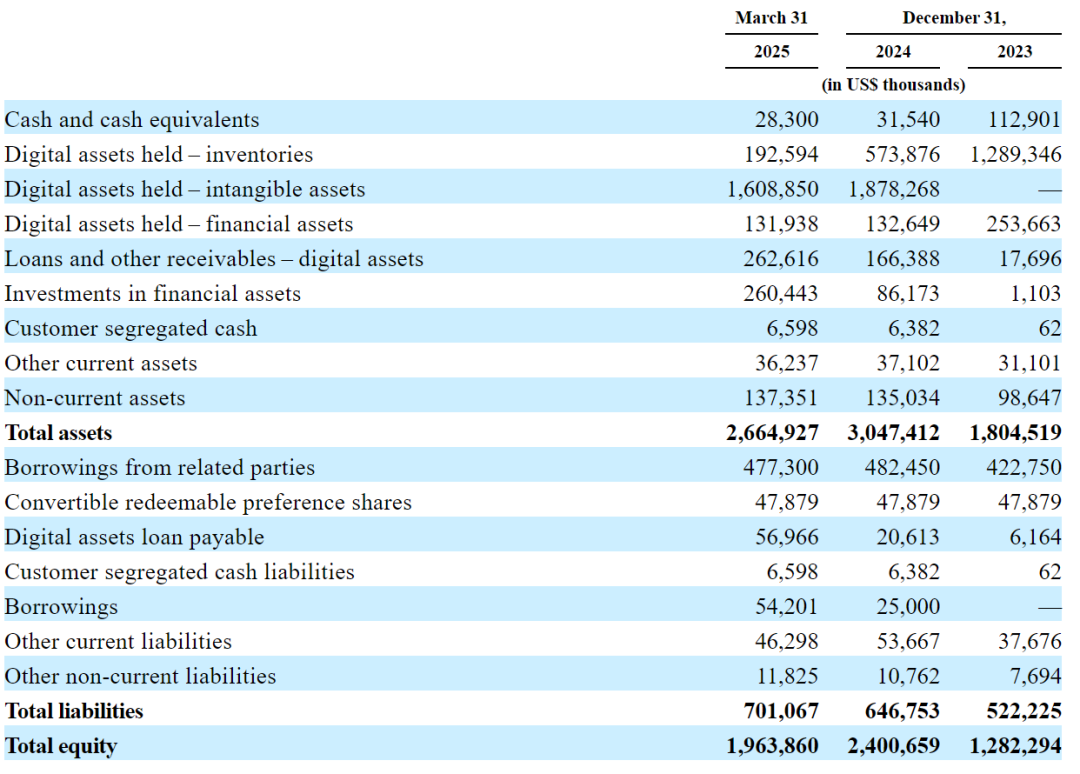Screen dimensions: 1080x774
Task: Click the 2023 column header
Action: click(1015, 52)
